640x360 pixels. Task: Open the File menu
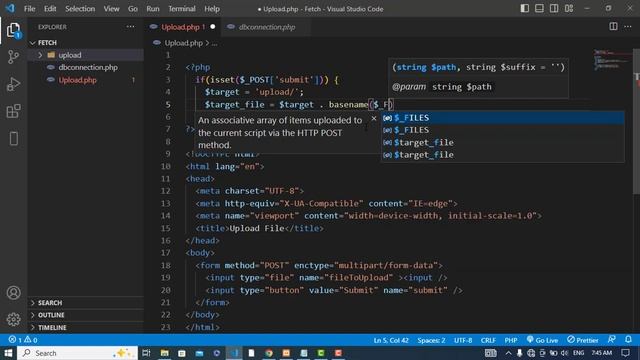click(x=29, y=9)
